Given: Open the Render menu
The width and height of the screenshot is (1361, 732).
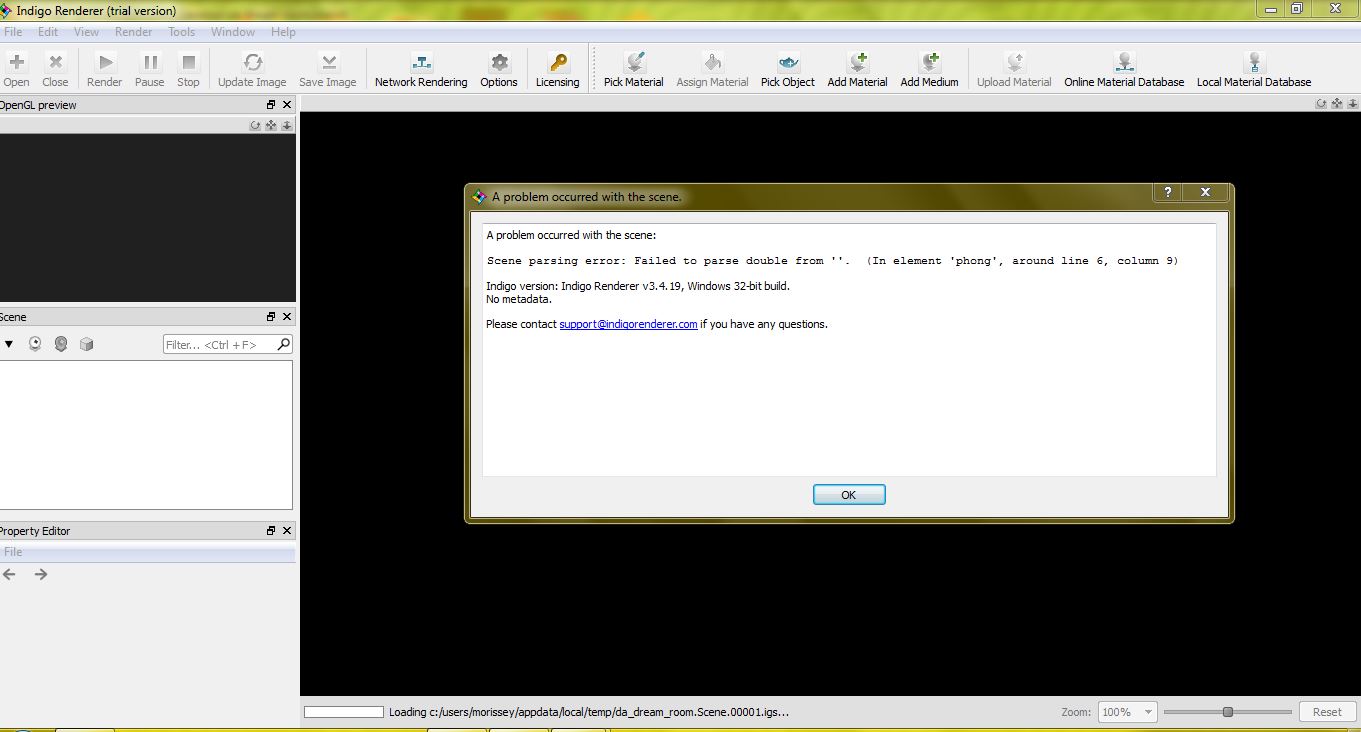Looking at the screenshot, I should coord(133,32).
